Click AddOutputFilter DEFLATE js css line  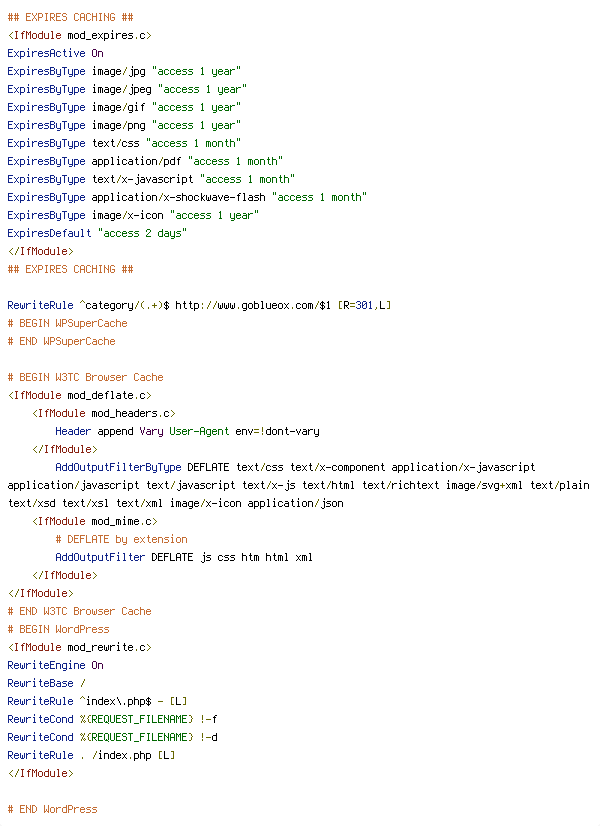(184, 557)
